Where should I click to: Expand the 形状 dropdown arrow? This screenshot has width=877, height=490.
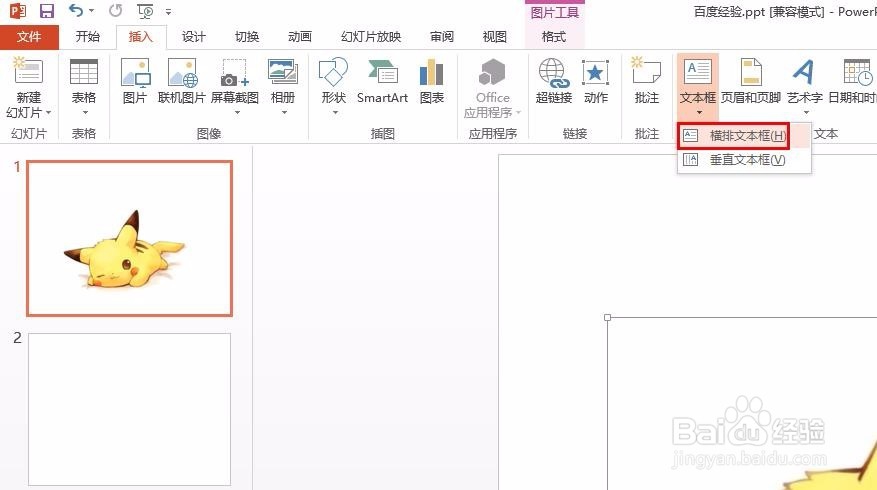(x=335, y=113)
